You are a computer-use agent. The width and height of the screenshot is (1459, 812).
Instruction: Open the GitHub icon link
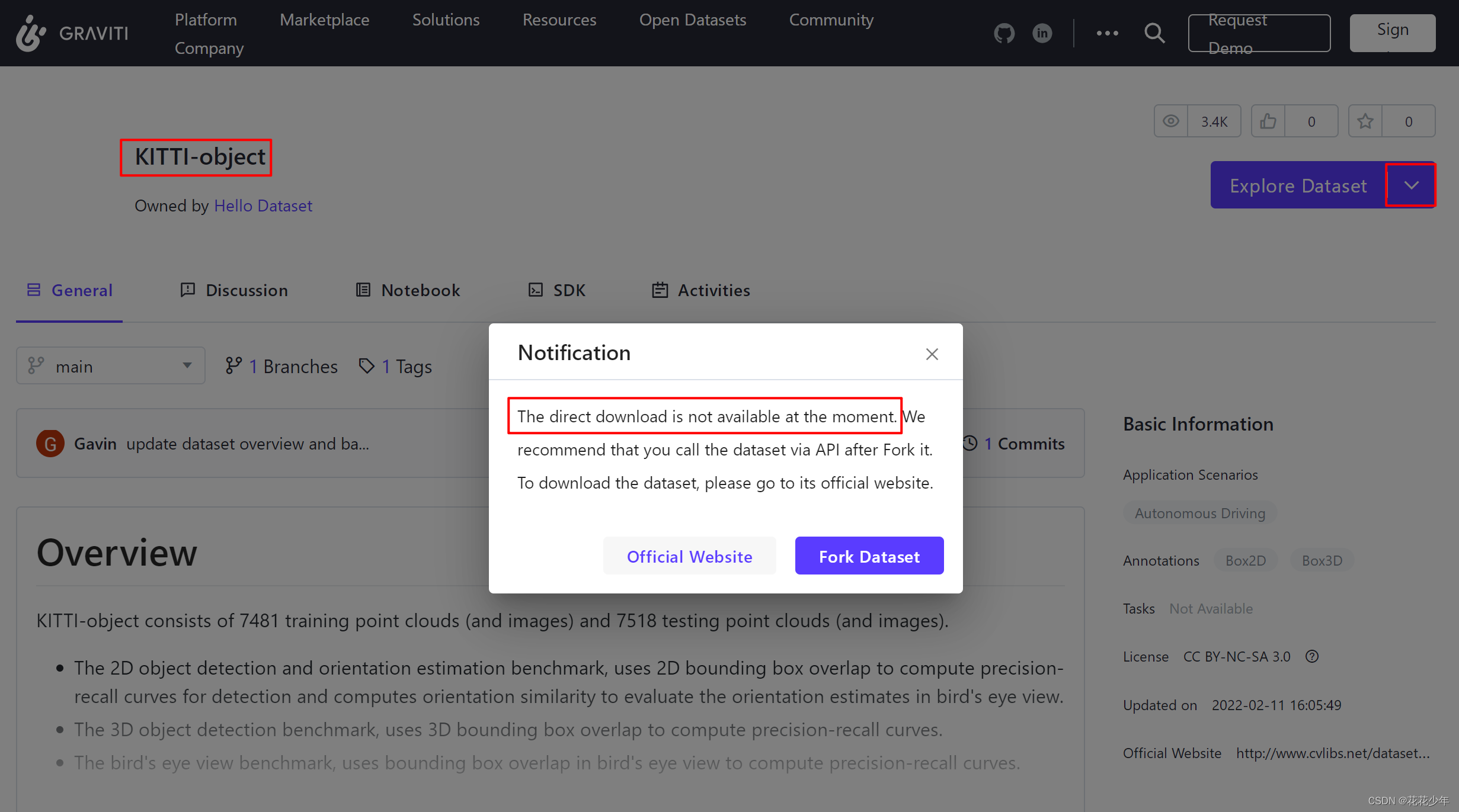click(1004, 33)
